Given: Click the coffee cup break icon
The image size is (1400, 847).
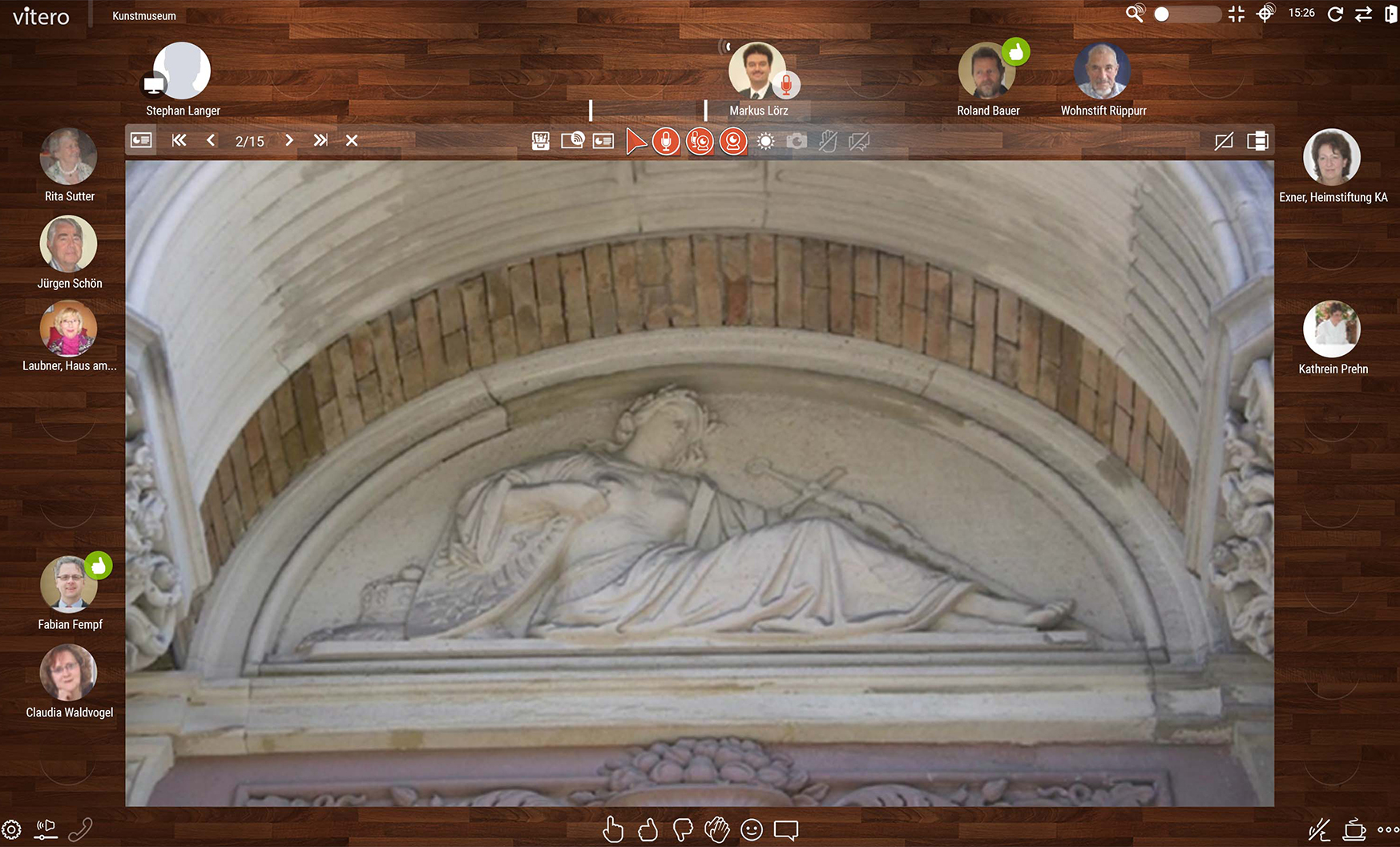Looking at the screenshot, I should coord(1354,829).
